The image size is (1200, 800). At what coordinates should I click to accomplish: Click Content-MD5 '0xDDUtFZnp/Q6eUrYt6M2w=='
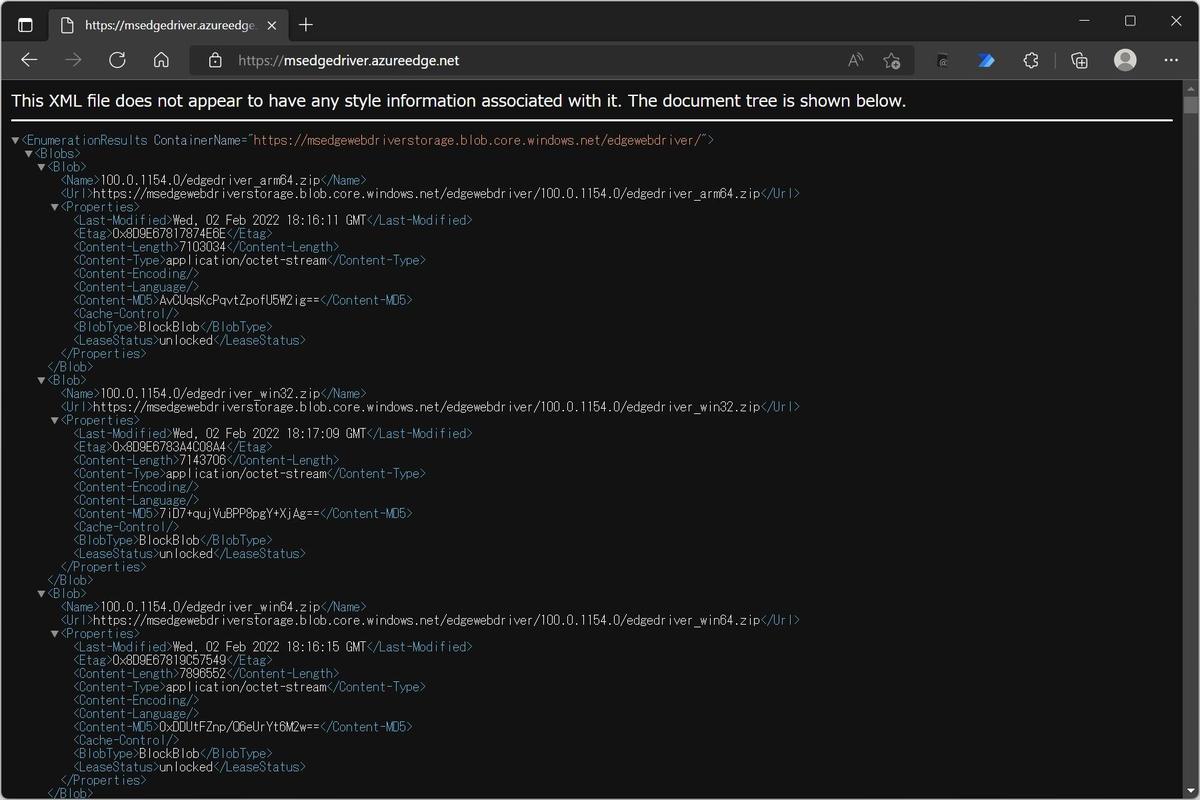click(240, 727)
